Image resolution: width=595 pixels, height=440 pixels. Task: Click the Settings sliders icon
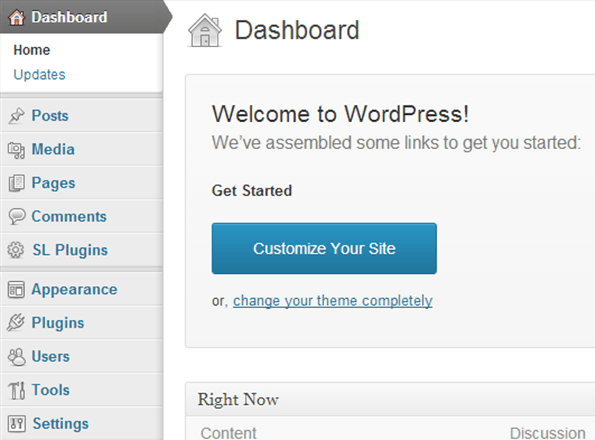[x=17, y=423]
